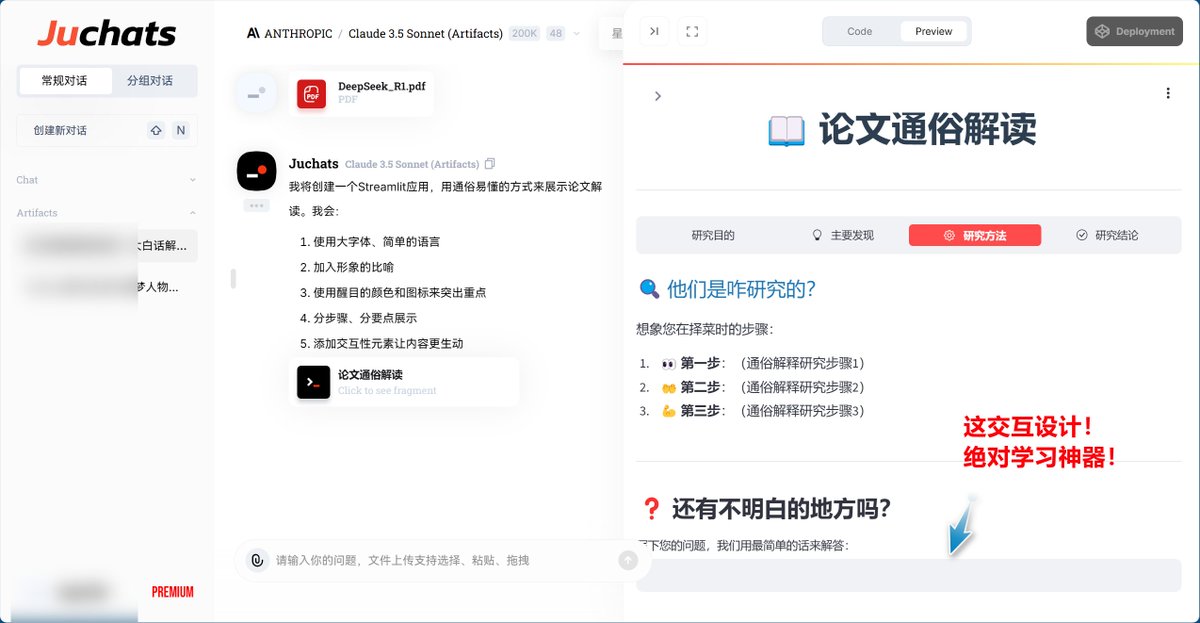Viewport: 1200px width, 623px height.
Task: Click the user avatar bubble
Action: pyautogui.click(x=257, y=94)
